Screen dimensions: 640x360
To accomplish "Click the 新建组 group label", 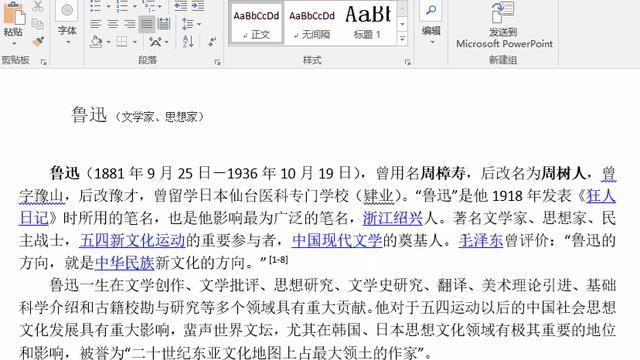I will click(x=503, y=60).
